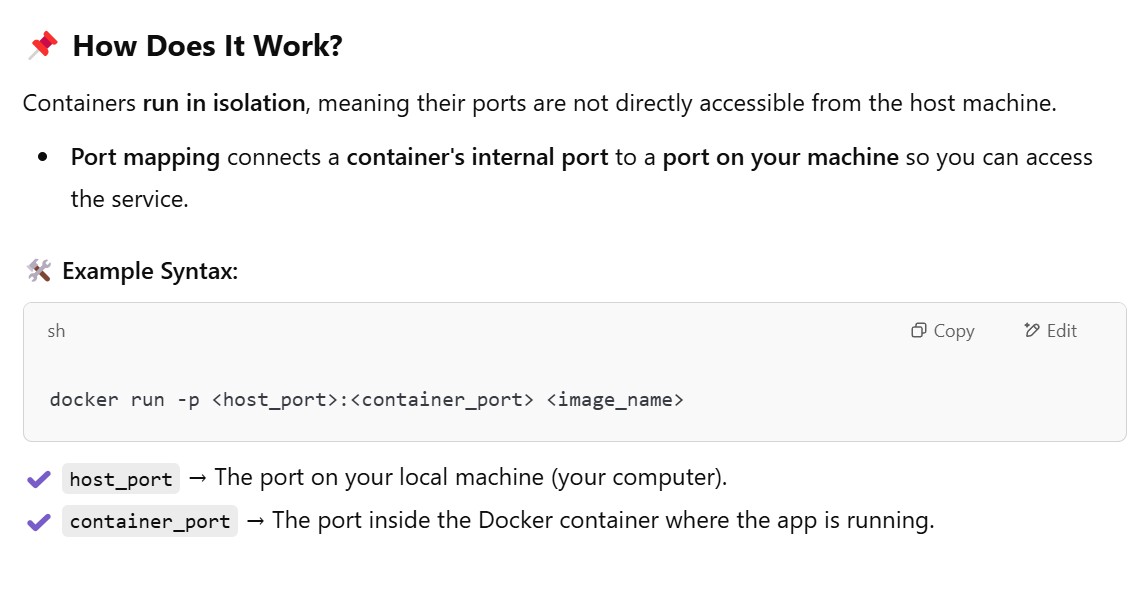Click the purple checkmark beside container_port

tap(38, 521)
